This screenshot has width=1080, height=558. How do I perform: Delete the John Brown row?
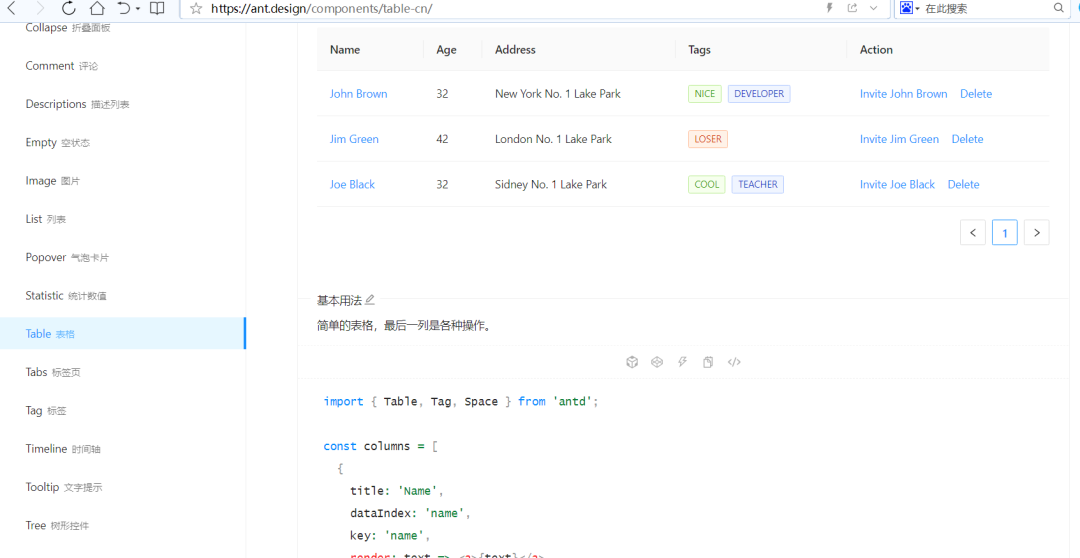pyautogui.click(x=976, y=94)
